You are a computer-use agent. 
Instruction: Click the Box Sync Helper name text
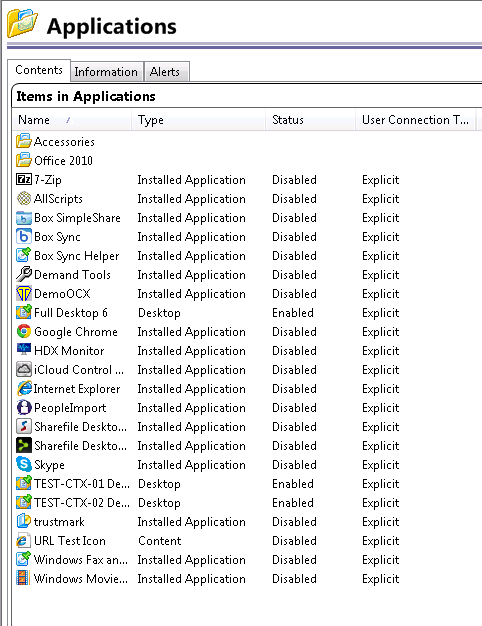point(77,256)
